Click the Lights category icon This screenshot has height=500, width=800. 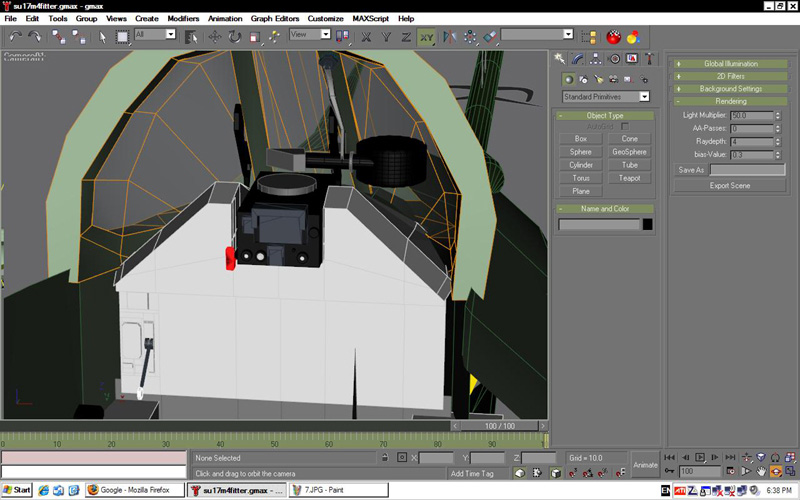(598, 78)
